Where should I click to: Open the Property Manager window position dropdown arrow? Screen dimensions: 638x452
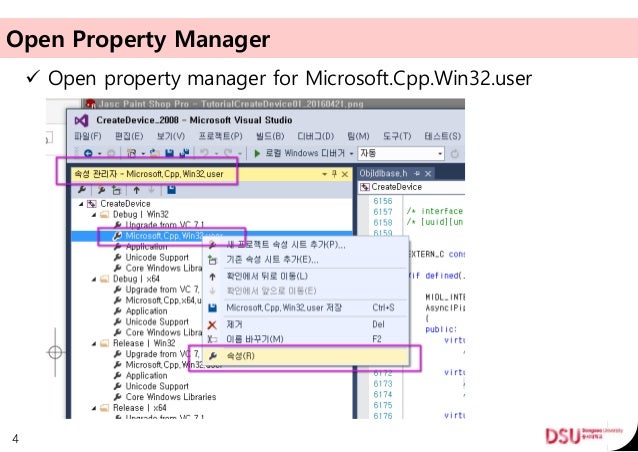pos(324,174)
